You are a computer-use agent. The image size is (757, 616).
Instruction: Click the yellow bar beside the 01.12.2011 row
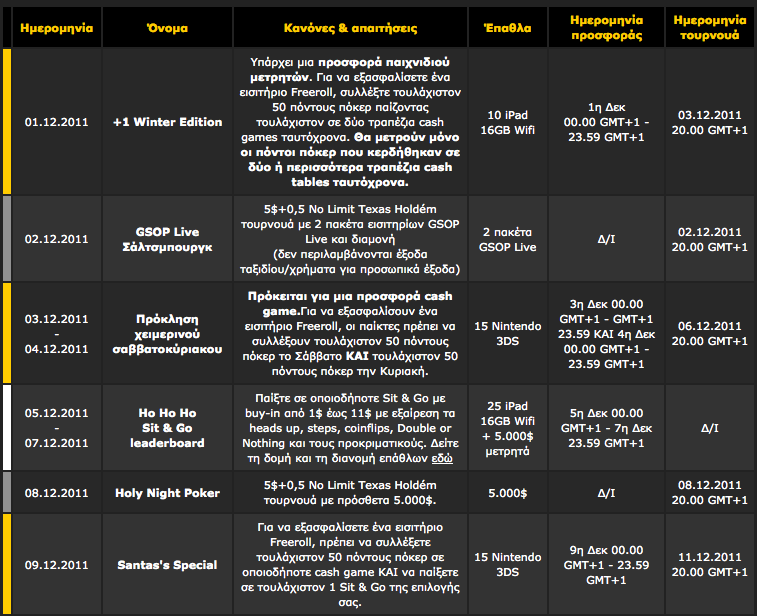(x=6, y=121)
